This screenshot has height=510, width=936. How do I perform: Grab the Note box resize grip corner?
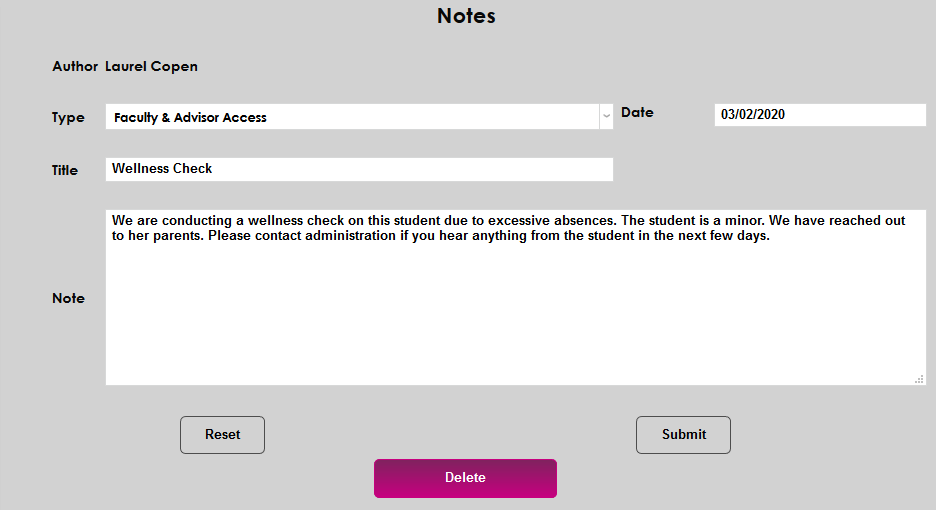pos(919,379)
